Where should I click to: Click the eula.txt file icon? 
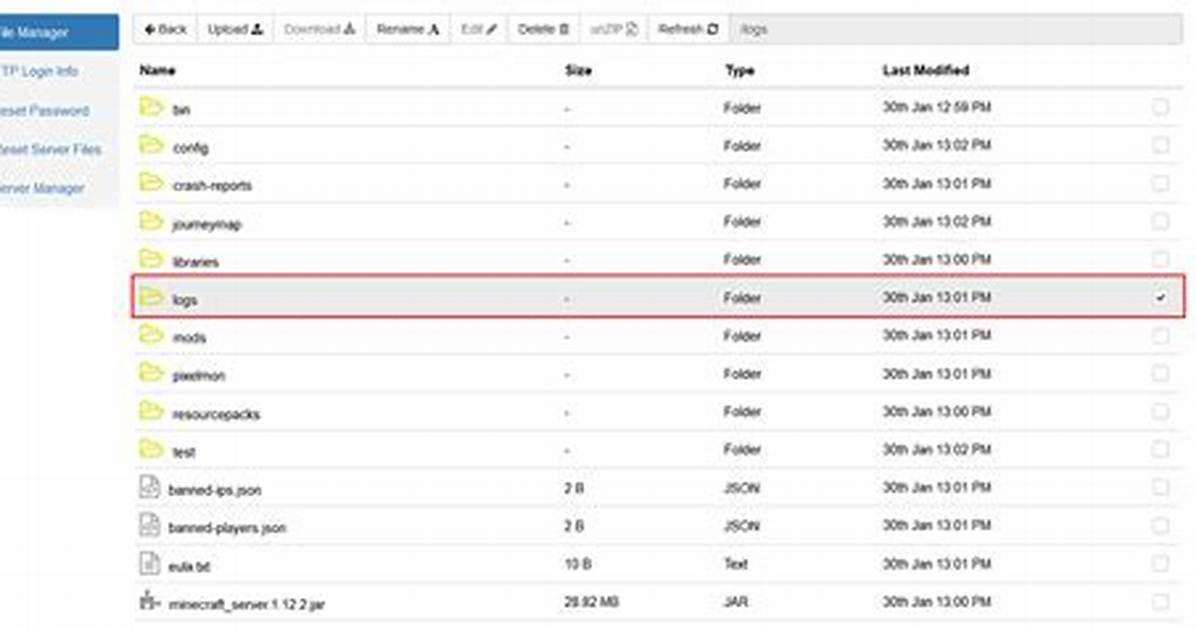150,563
